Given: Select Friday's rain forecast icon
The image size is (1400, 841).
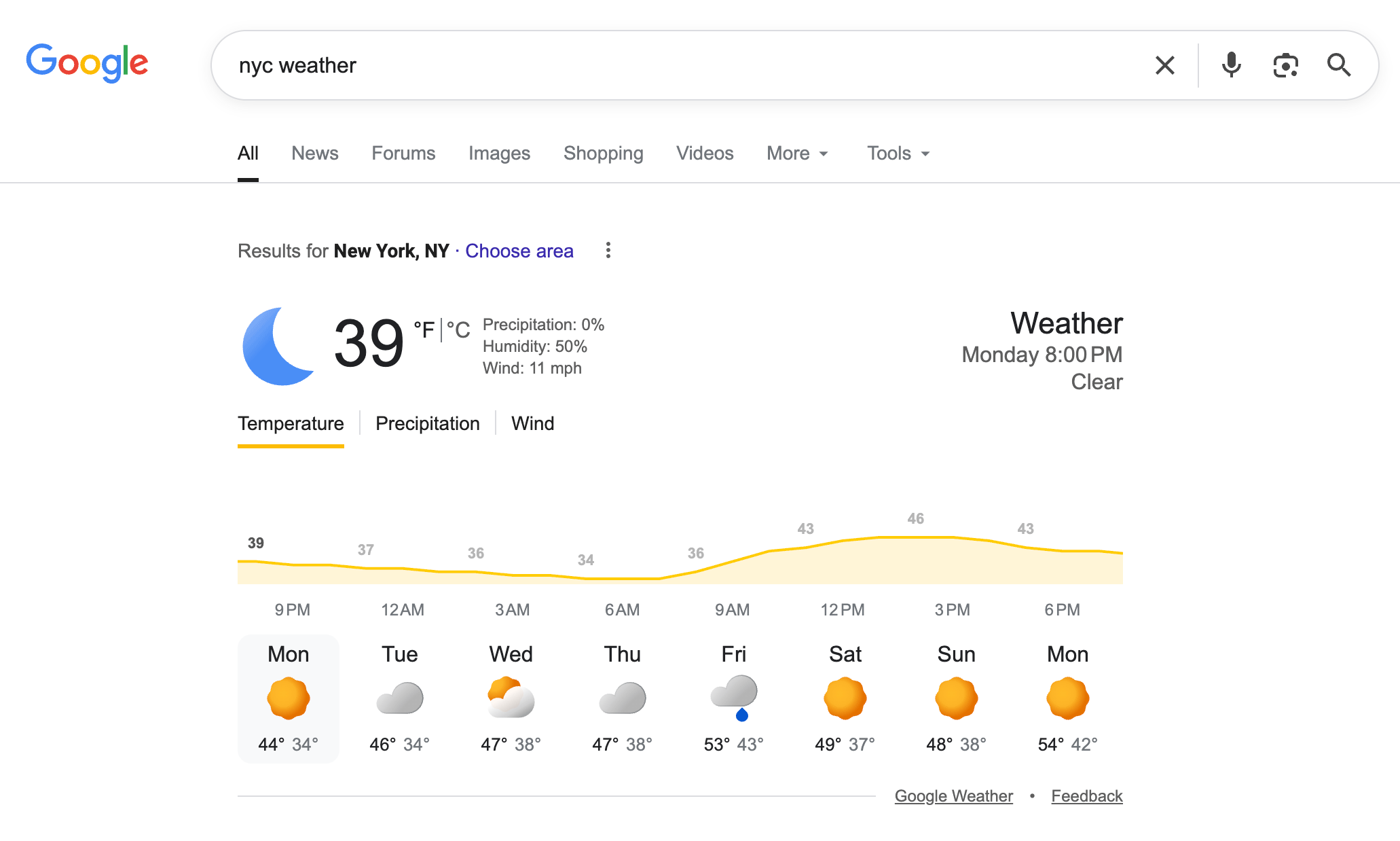Looking at the screenshot, I should (733, 696).
